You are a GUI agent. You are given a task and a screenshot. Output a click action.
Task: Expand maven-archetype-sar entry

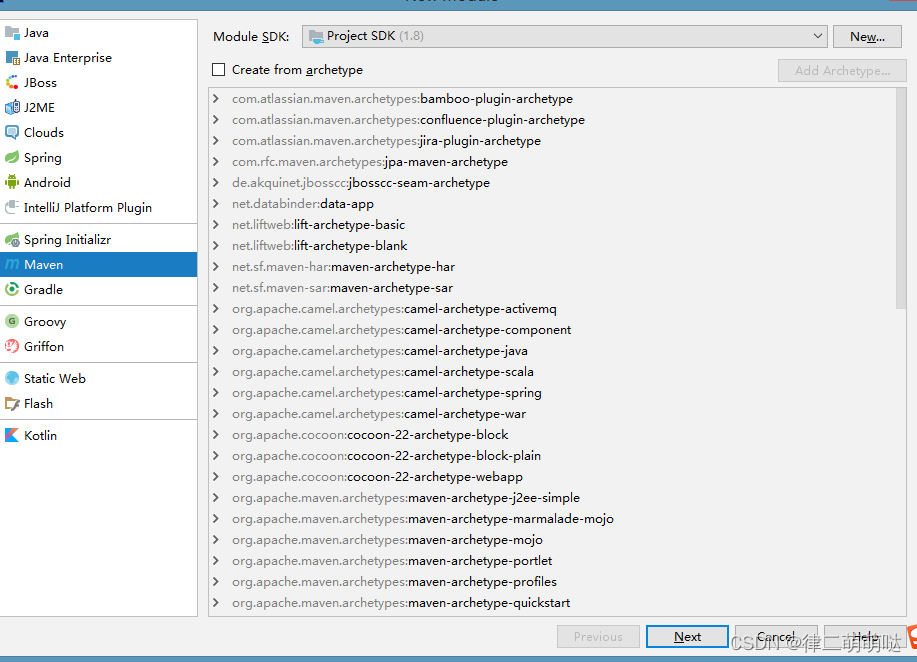tap(216, 288)
